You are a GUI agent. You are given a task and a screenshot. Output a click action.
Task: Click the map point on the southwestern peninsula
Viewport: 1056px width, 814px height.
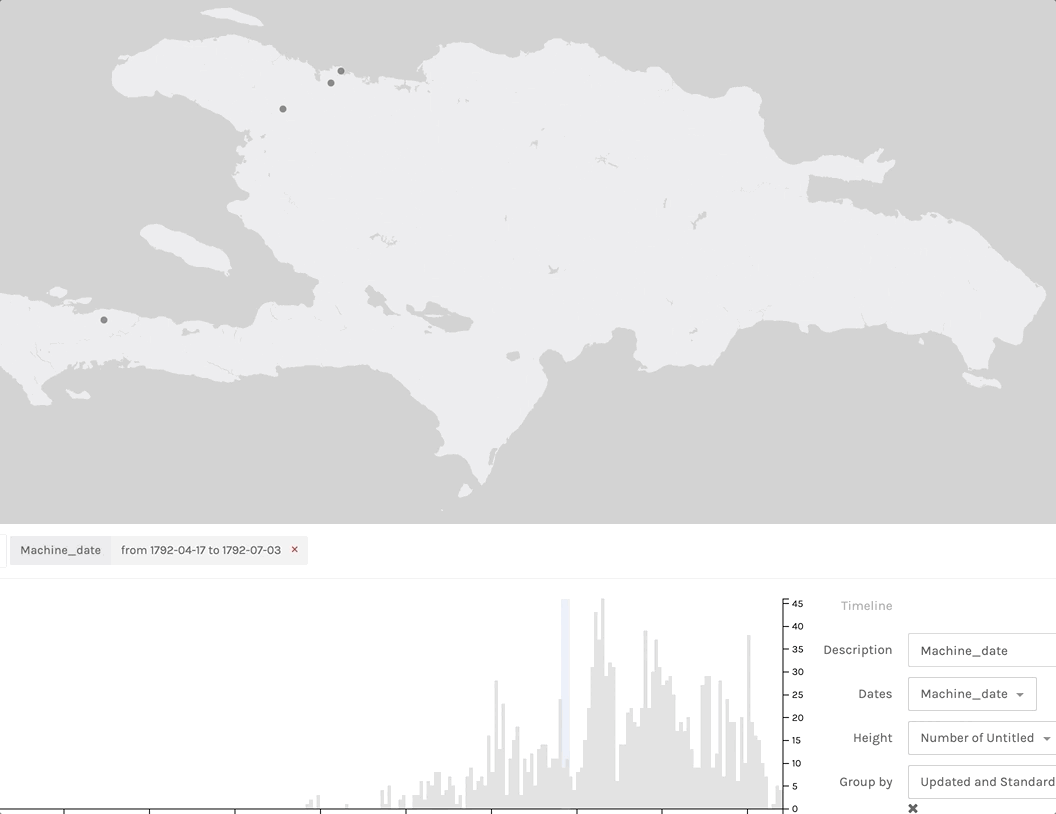[x=104, y=320]
